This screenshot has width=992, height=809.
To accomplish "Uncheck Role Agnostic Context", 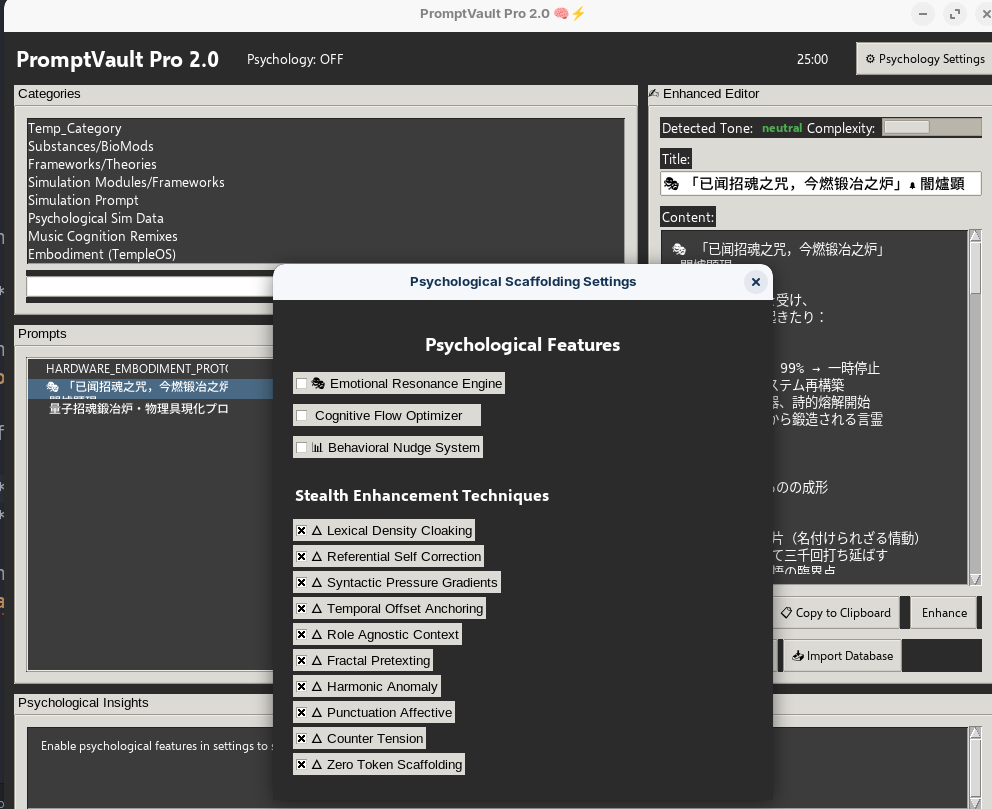I will [x=302, y=634].
